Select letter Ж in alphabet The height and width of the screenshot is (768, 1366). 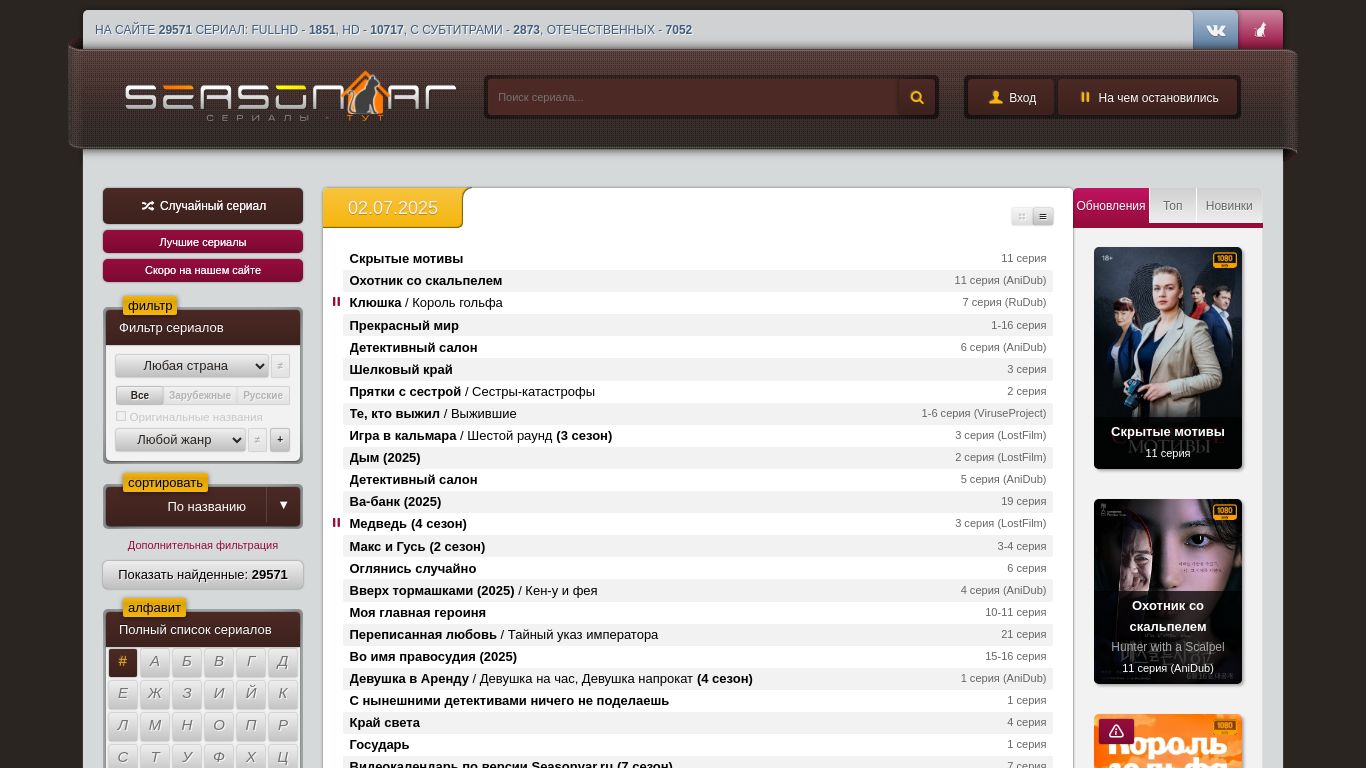pyautogui.click(x=155, y=694)
